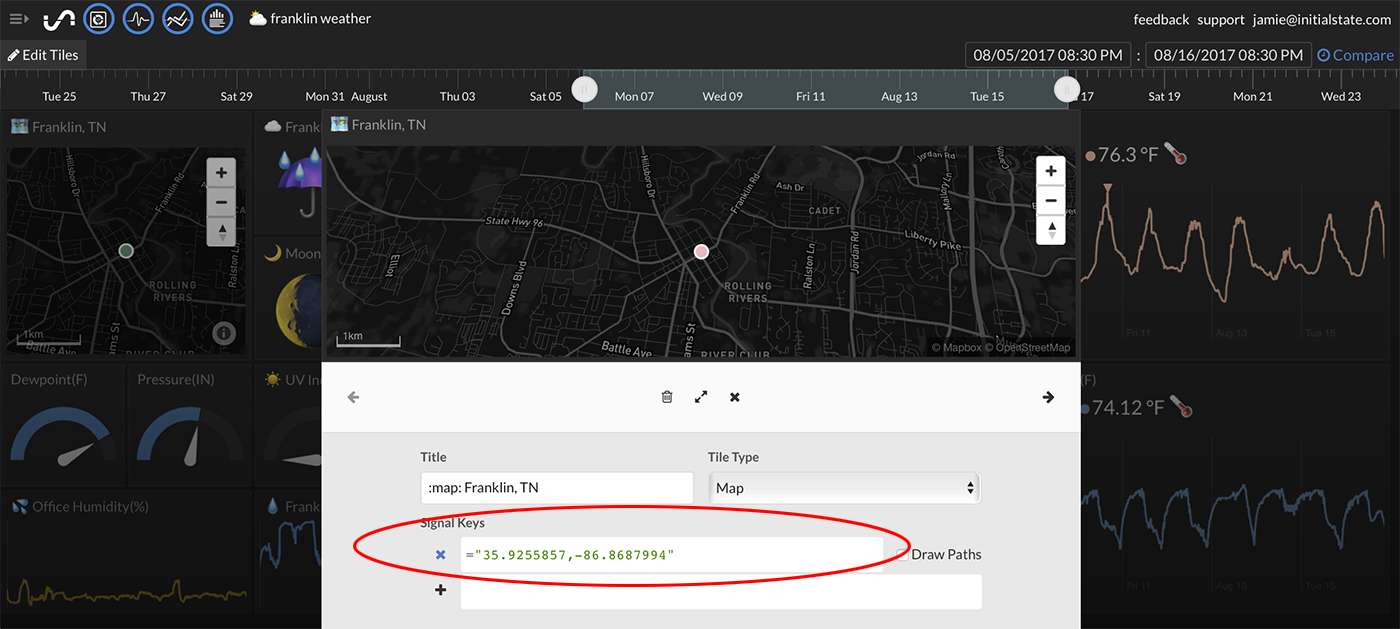The height and width of the screenshot is (629, 1400).
Task: Click the Compare link
Action: (x=1355, y=55)
